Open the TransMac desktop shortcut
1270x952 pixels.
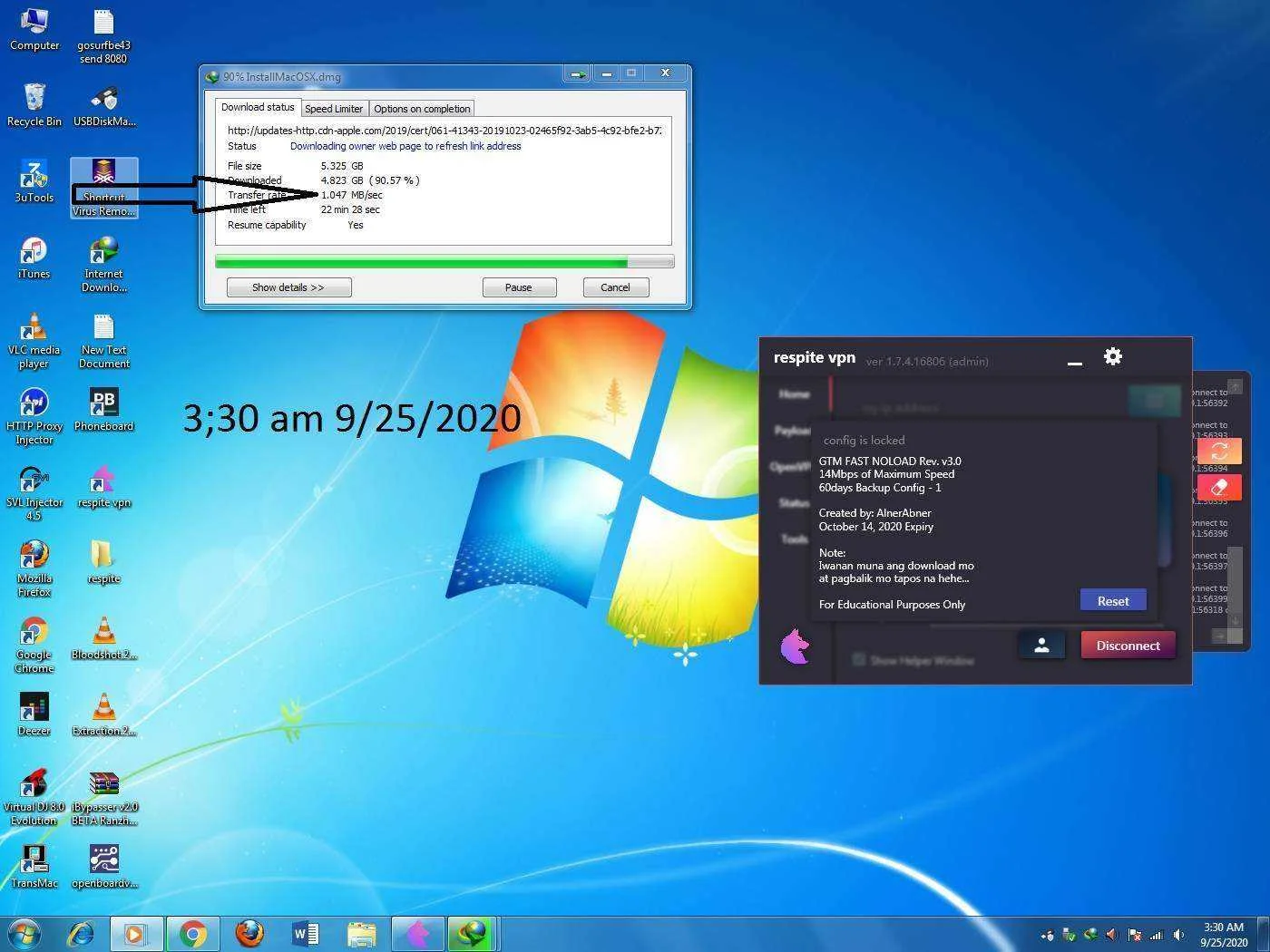click(x=34, y=867)
